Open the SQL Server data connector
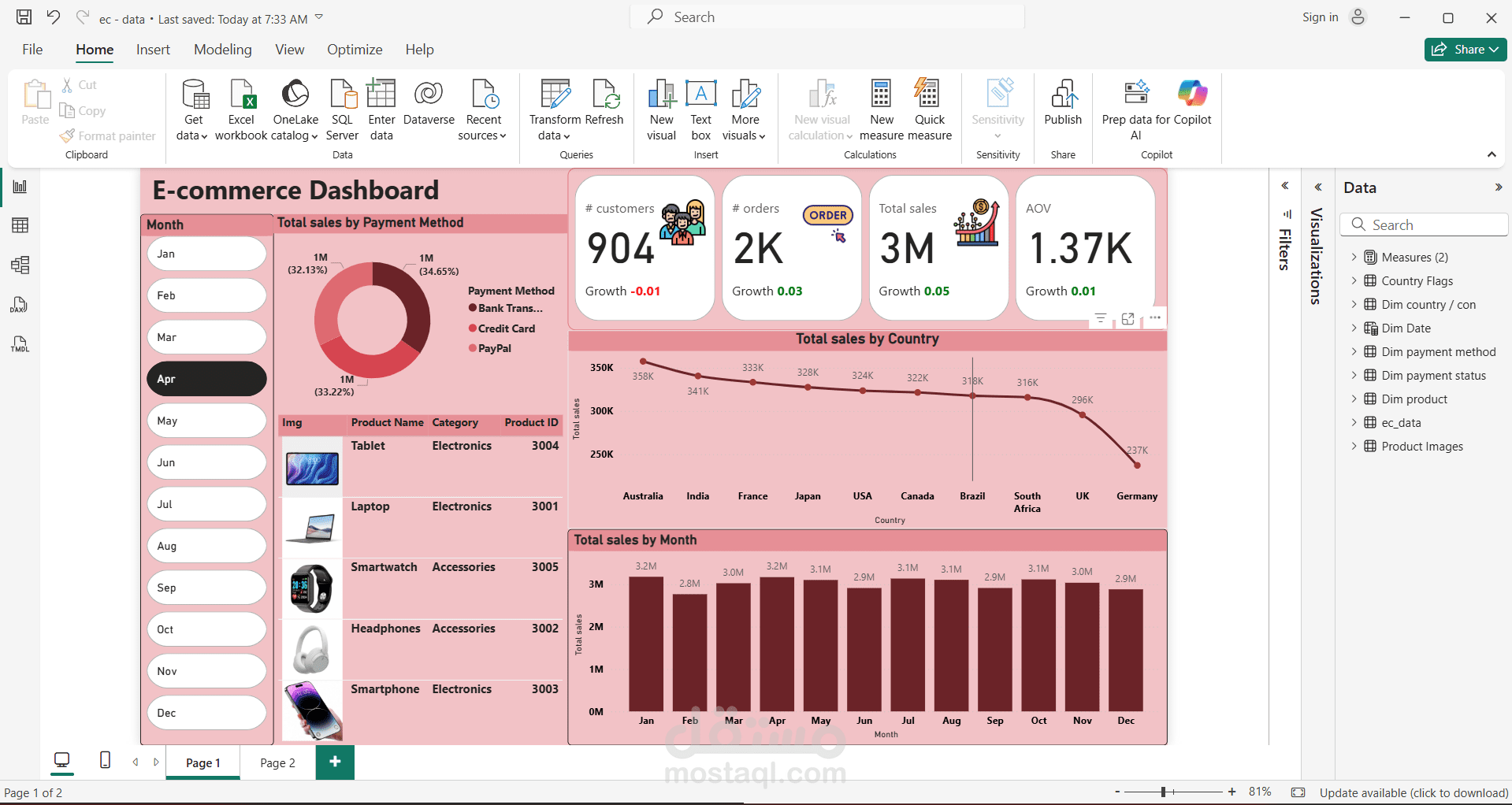 (x=342, y=109)
